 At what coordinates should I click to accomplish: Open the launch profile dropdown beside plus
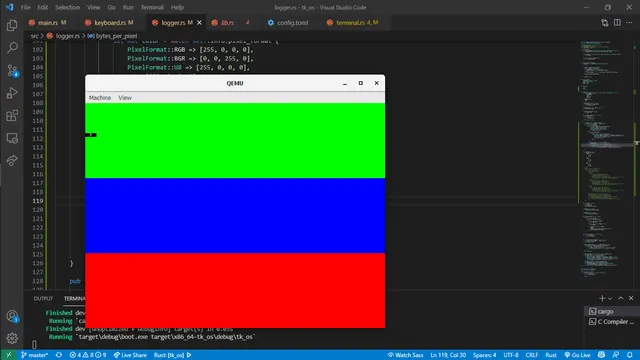click(610, 298)
